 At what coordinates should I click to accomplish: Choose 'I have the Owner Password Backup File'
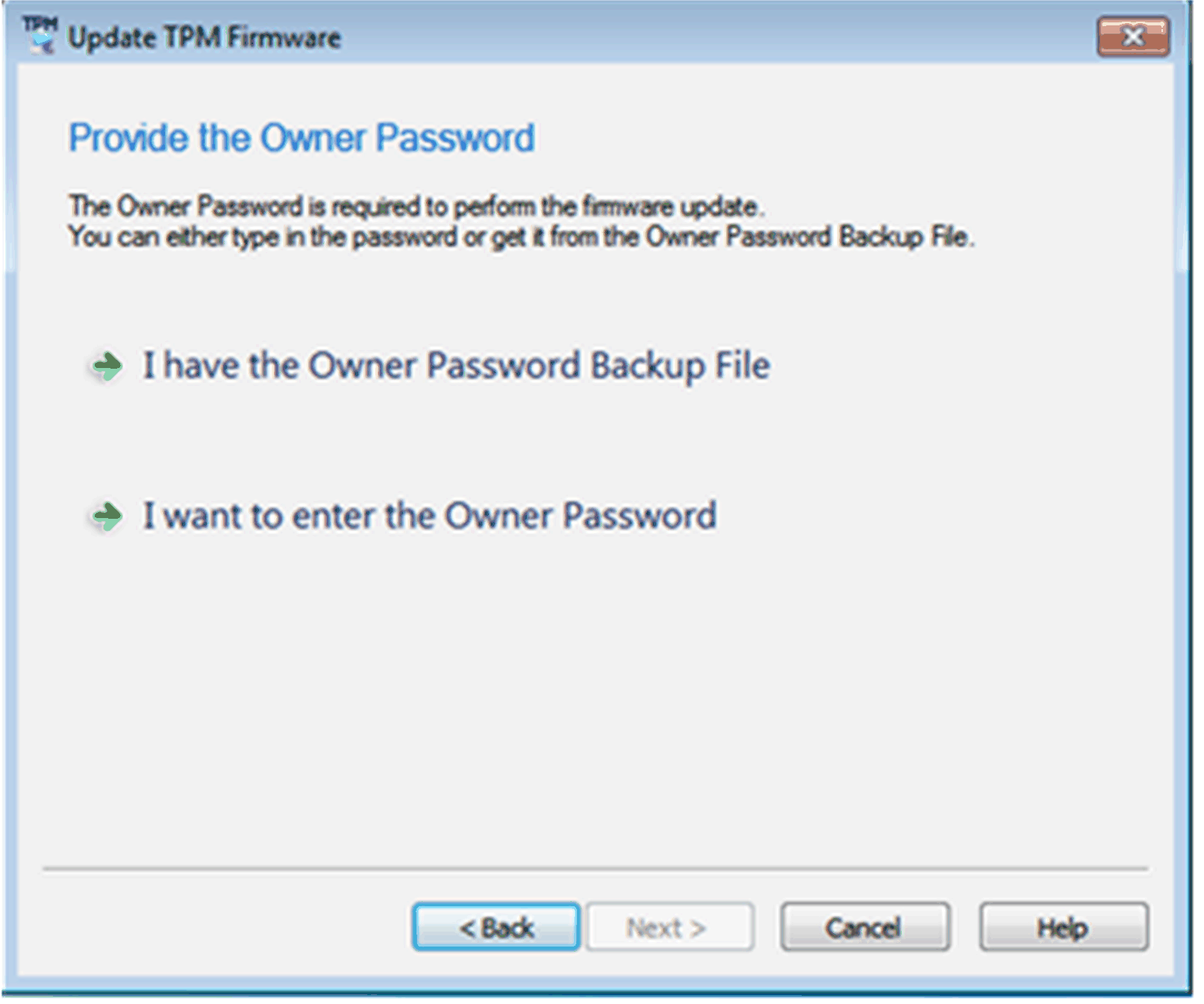[456, 366]
